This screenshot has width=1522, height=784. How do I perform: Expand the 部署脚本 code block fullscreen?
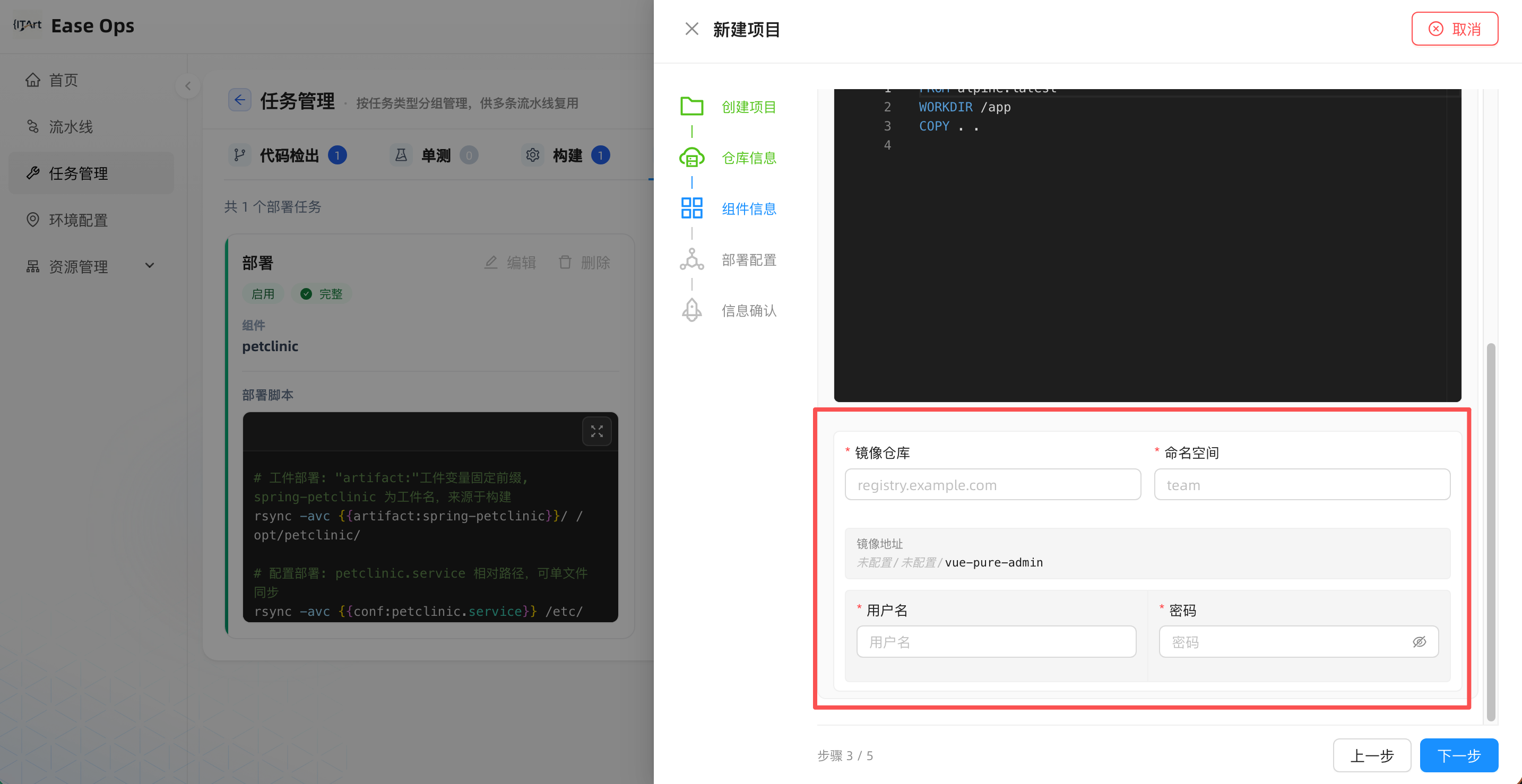[x=596, y=432]
